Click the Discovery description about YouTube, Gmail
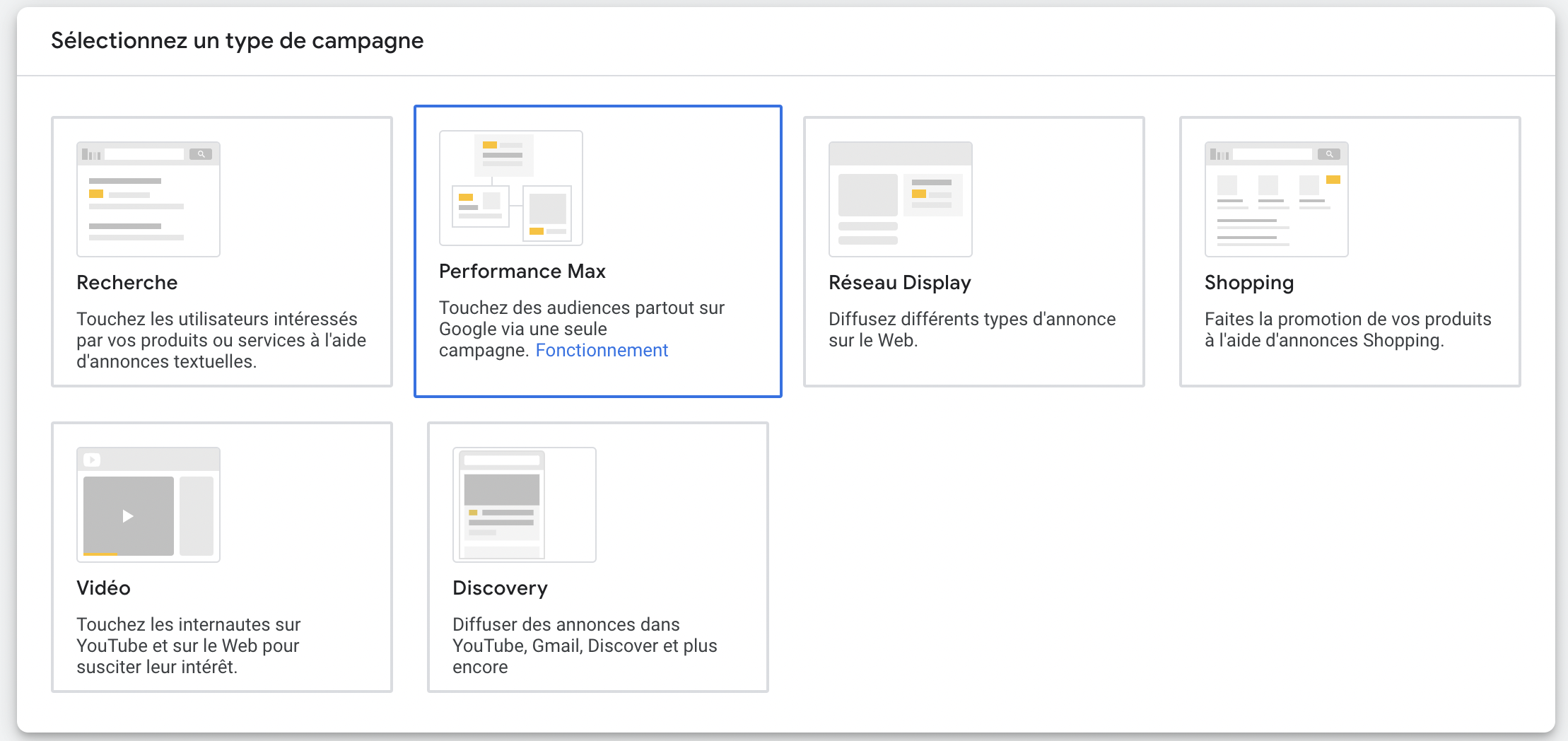The height and width of the screenshot is (741, 1568). 584,646
